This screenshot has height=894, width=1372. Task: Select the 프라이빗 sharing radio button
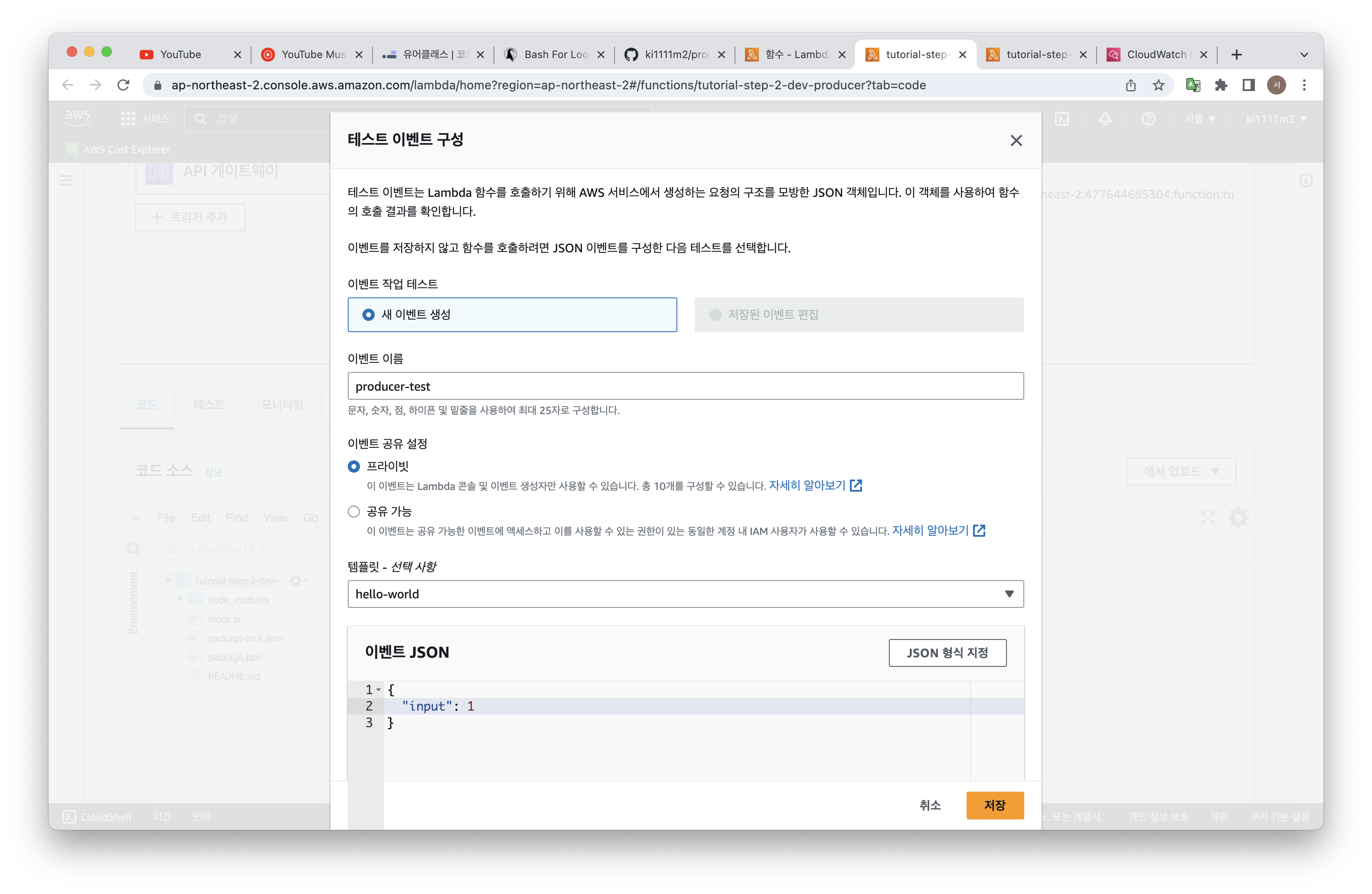tap(354, 467)
